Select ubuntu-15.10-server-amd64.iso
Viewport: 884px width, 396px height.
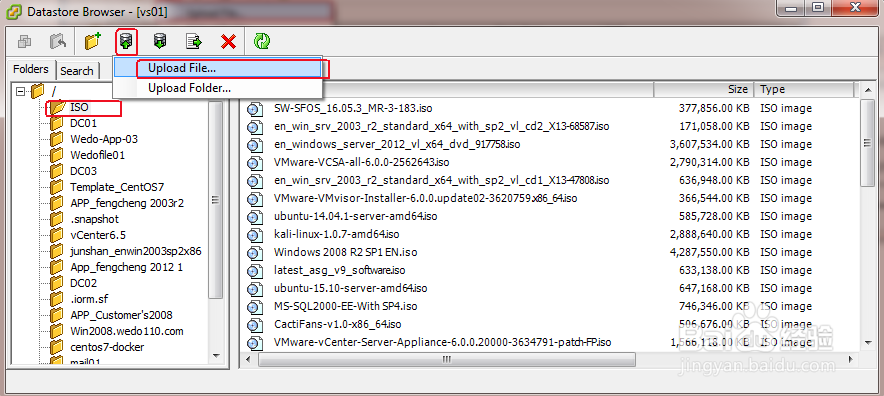[351, 288]
